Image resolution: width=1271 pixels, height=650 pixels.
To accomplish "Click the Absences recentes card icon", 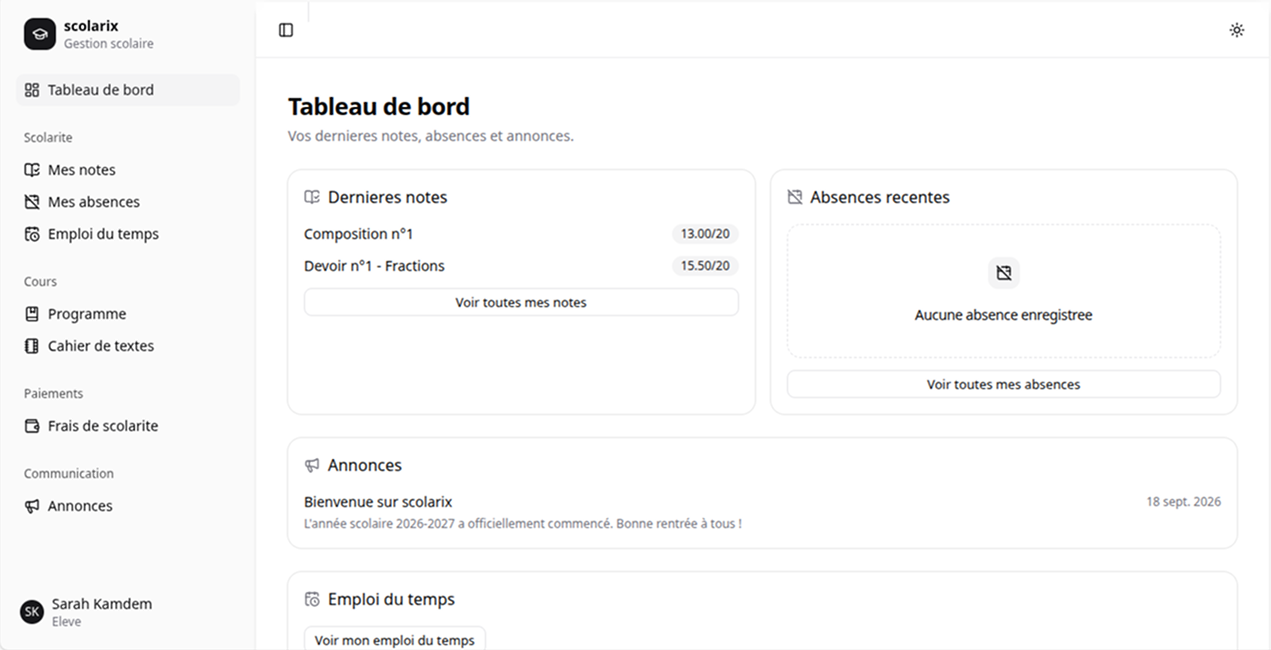I will [795, 197].
